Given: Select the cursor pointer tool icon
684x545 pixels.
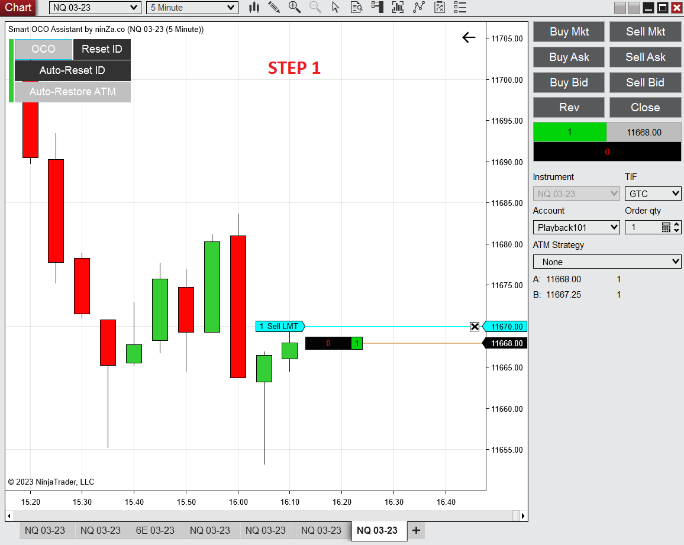Looking at the screenshot, I should (336, 8).
